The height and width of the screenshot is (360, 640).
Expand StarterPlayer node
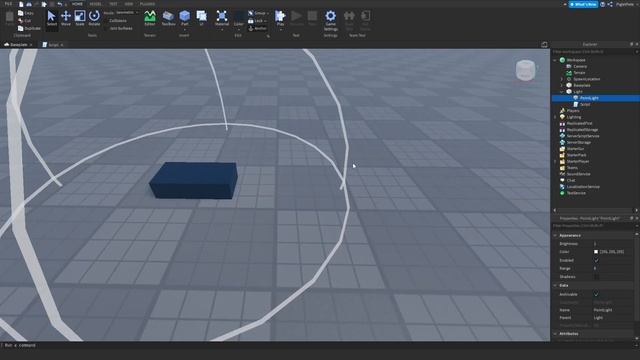click(x=555, y=162)
